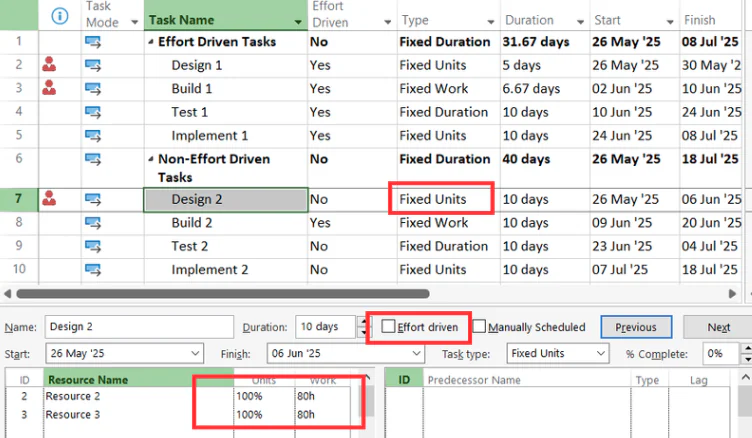This screenshot has width=752, height=438.
Task: Click the info indicator column header icon
Action: click(x=59, y=16)
